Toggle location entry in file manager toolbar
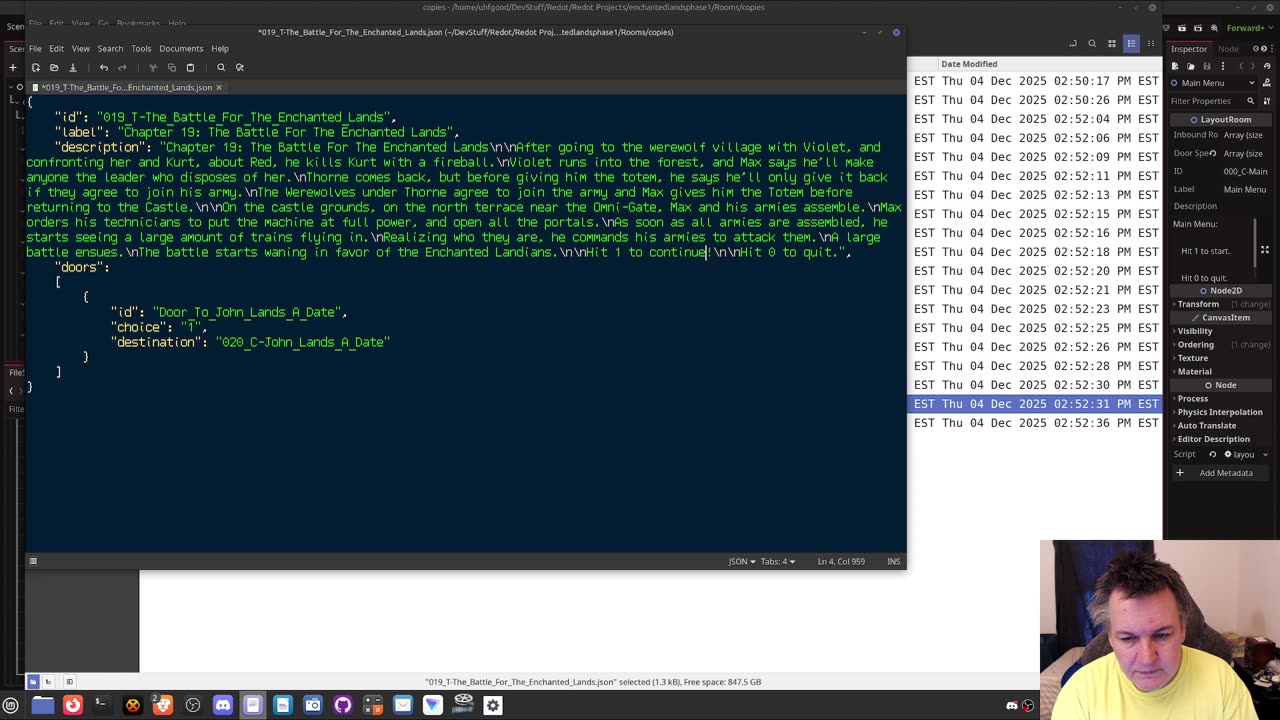The height and width of the screenshot is (720, 1280). 1073,43
